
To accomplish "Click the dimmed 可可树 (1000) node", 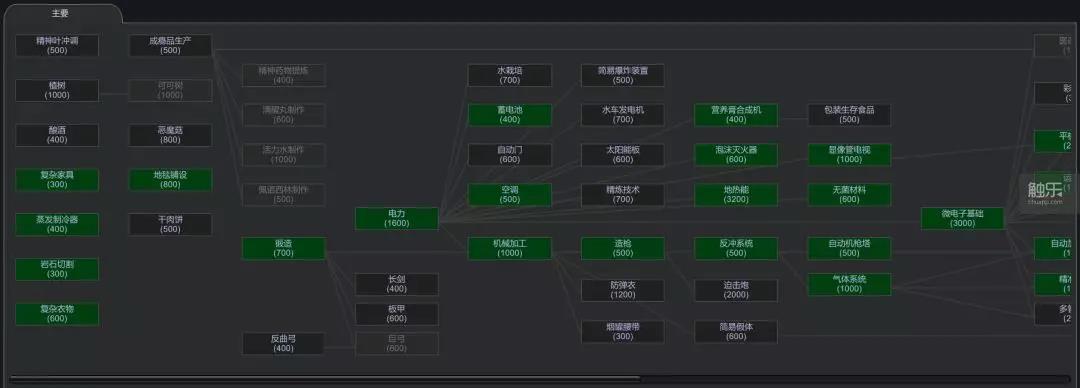I will pos(170,90).
